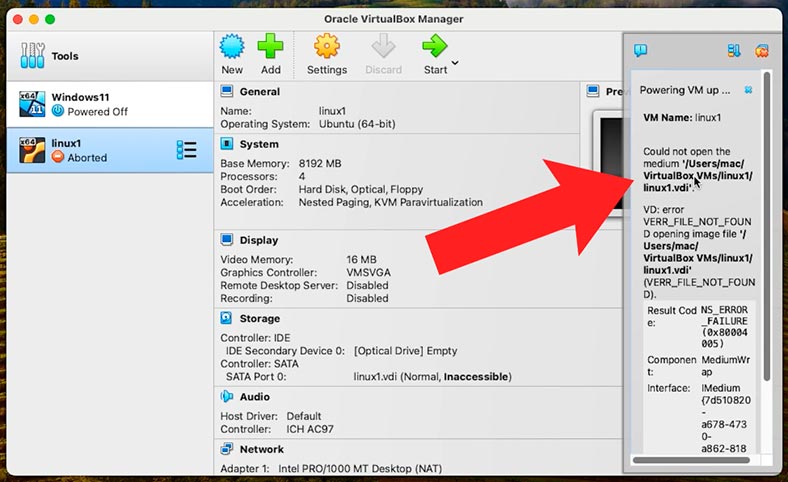Click the VMSVGA graphics controller value

tap(368, 272)
